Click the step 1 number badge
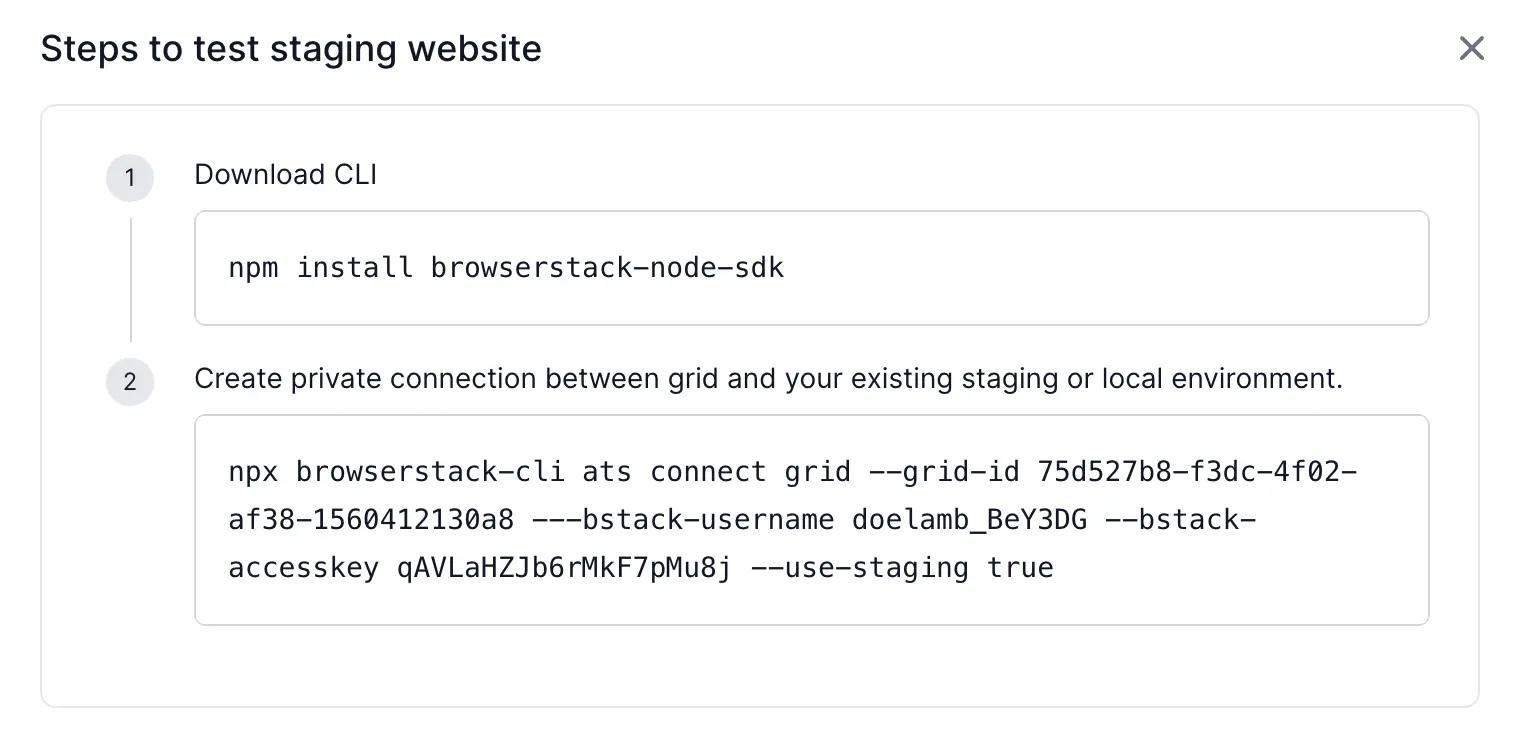Viewport: 1516px width, 740px height. point(130,179)
